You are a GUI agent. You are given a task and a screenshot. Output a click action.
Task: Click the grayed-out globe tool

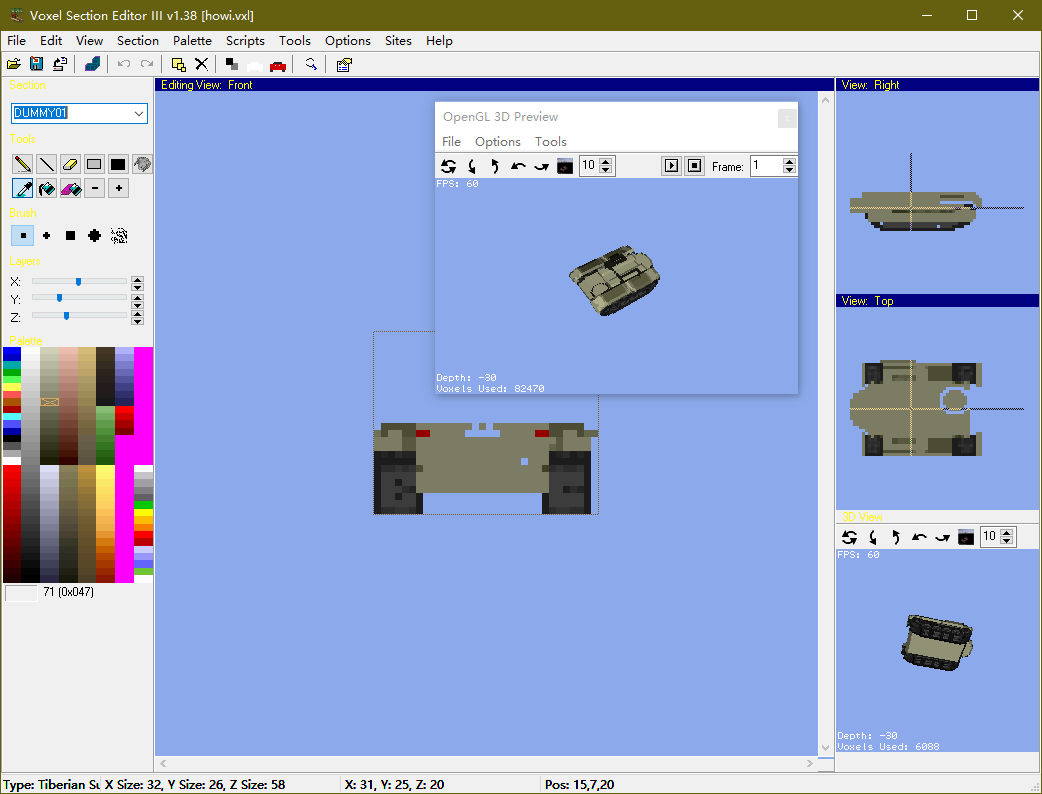pyautogui.click(x=142, y=163)
